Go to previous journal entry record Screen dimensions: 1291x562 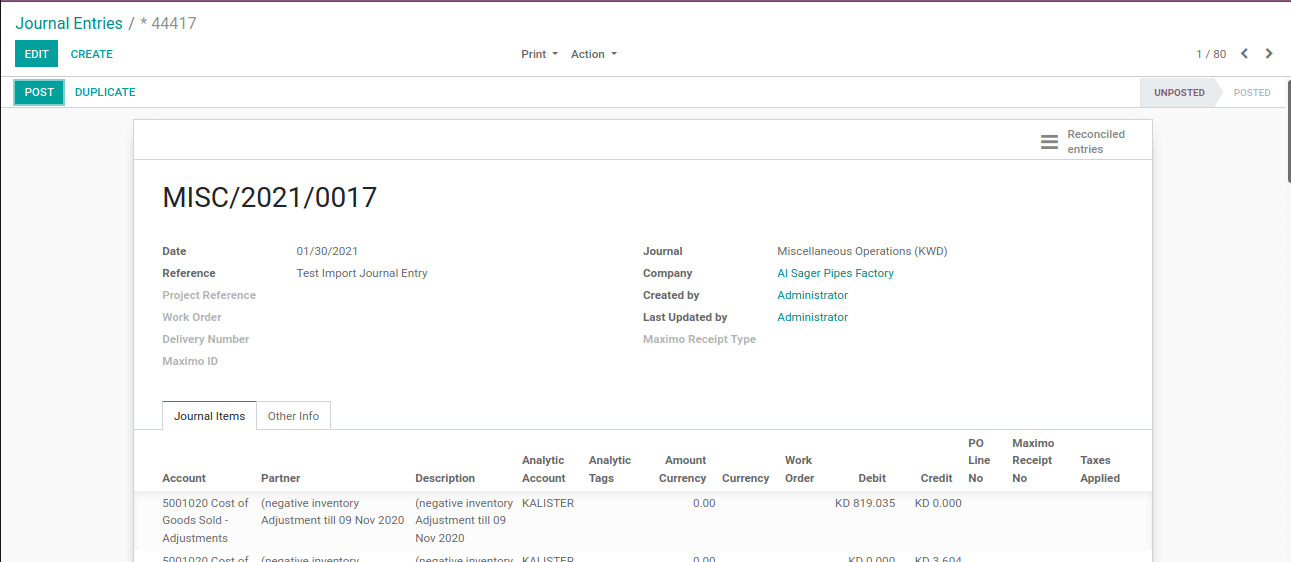(1245, 54)
